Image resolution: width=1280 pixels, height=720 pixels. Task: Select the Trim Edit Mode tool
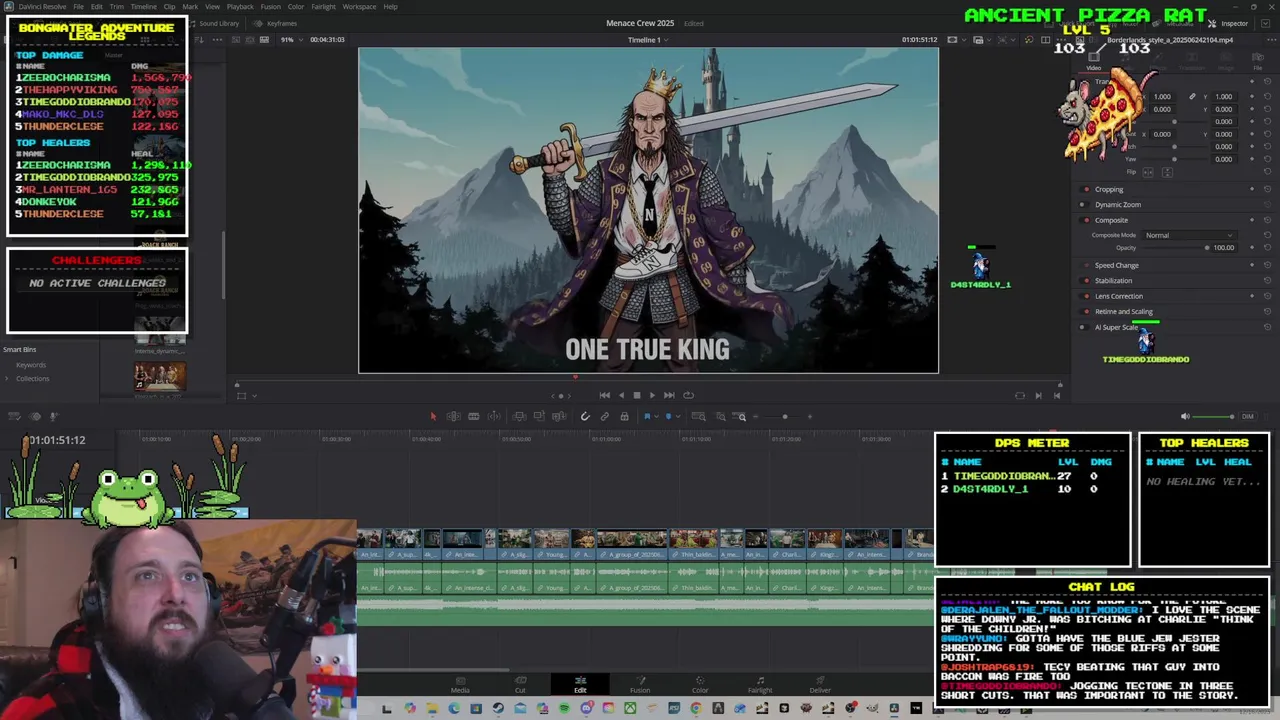click(453, 416)
